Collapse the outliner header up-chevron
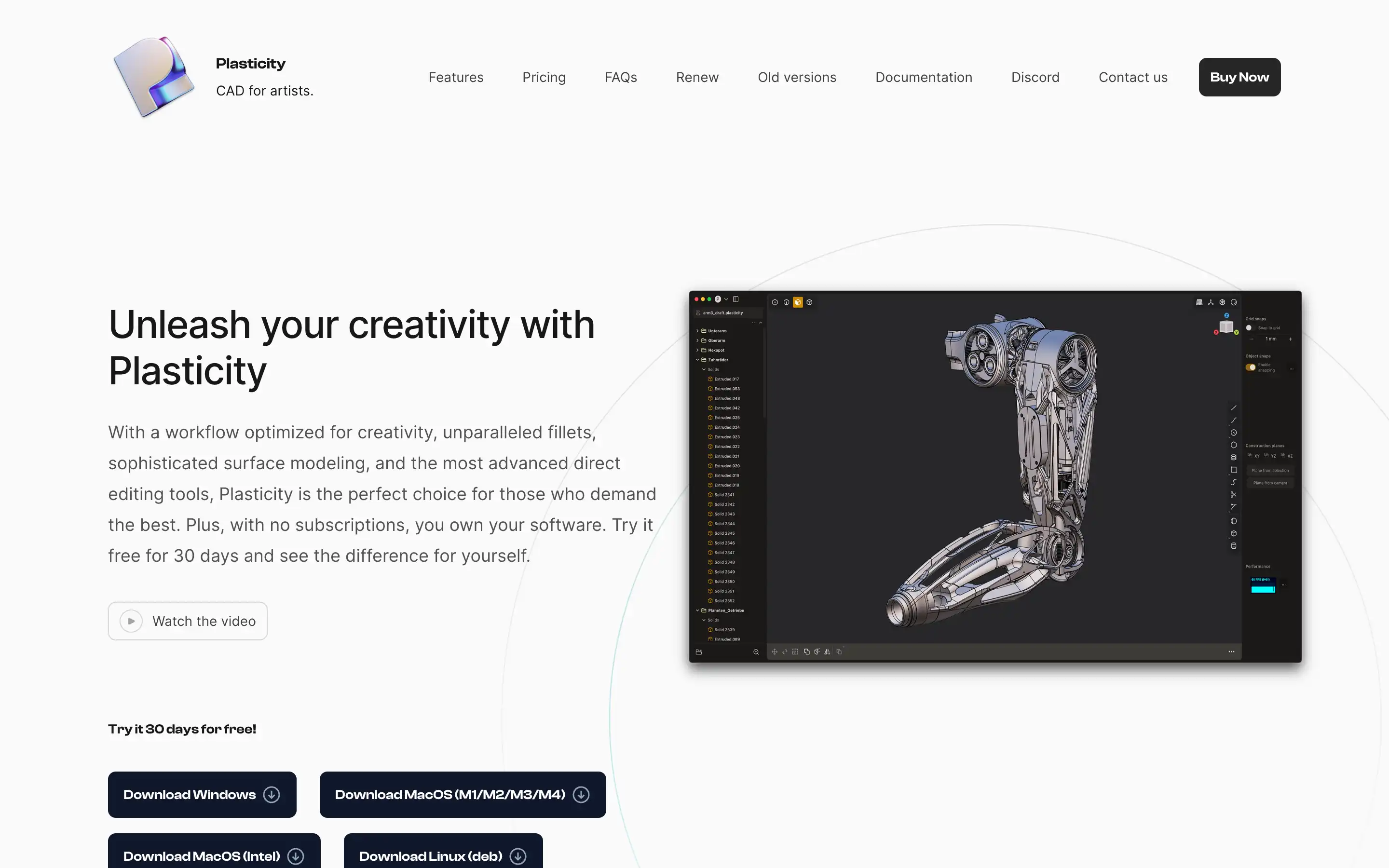1389x868 pixels. coord(761,323)
